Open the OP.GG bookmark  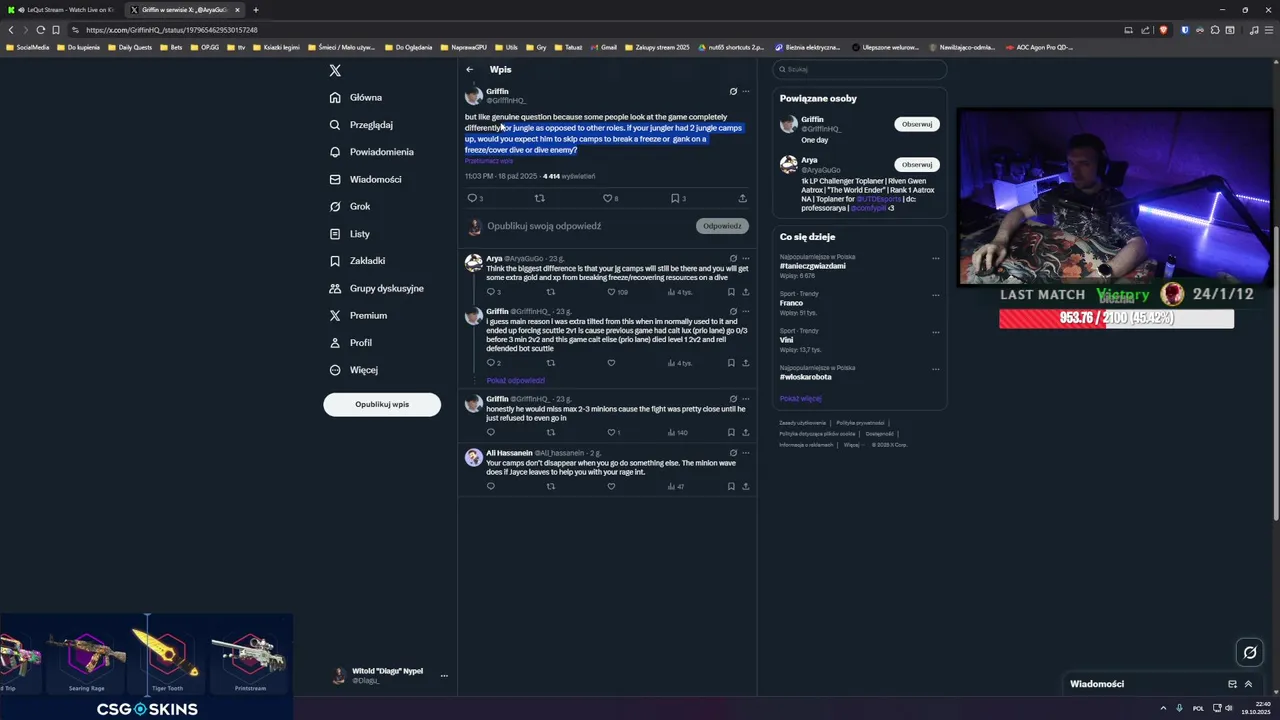(205, 47)
